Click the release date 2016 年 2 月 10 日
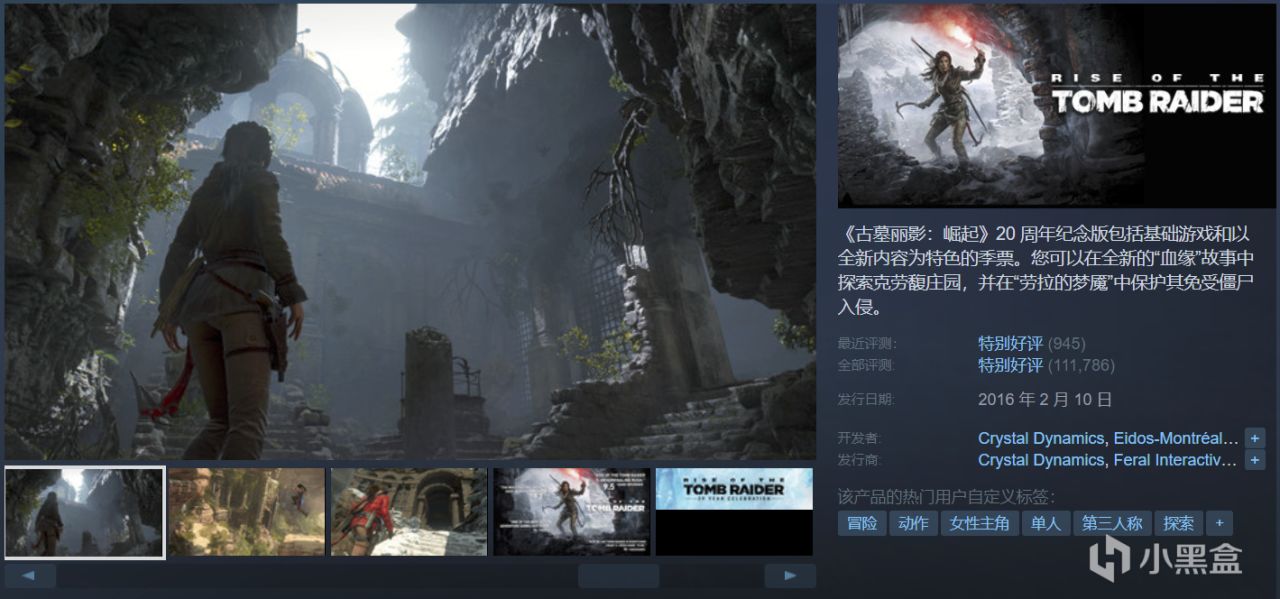This screenshot has height=599, width=1280. 1045,399
